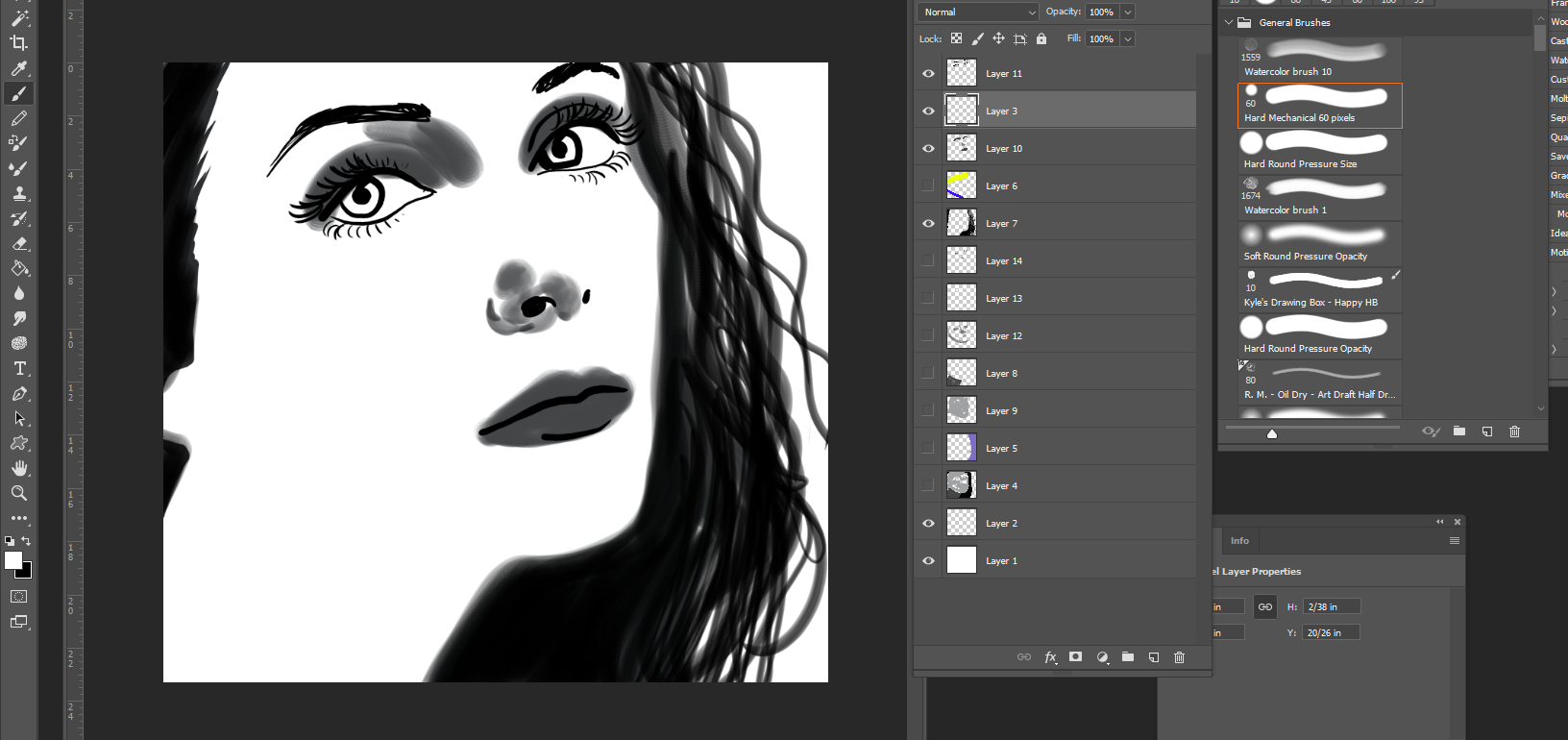Screen dimensions: 1568x740
Task: Select the Hand tool
Action: pyautogui.click(x=18, y=468)
